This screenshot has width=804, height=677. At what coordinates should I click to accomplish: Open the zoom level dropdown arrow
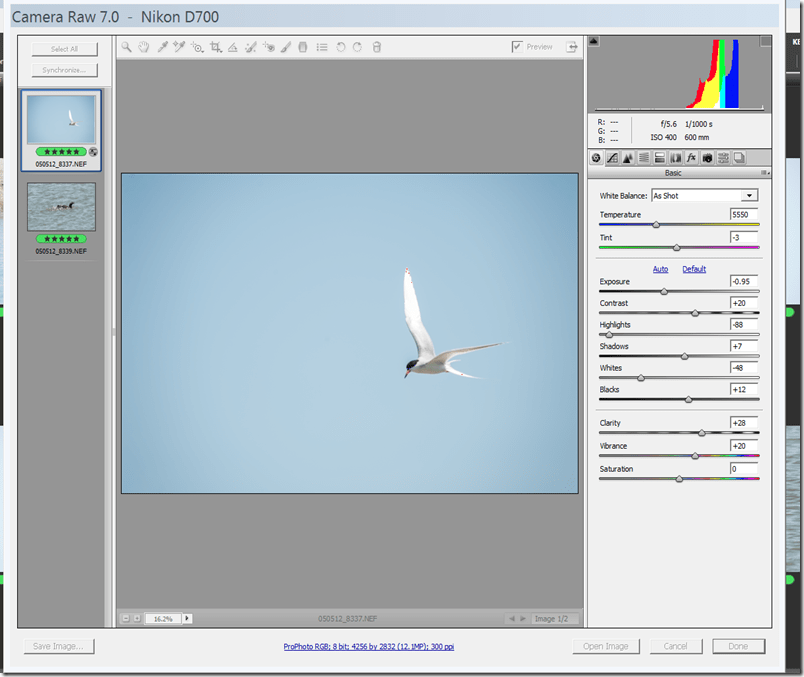187,619
